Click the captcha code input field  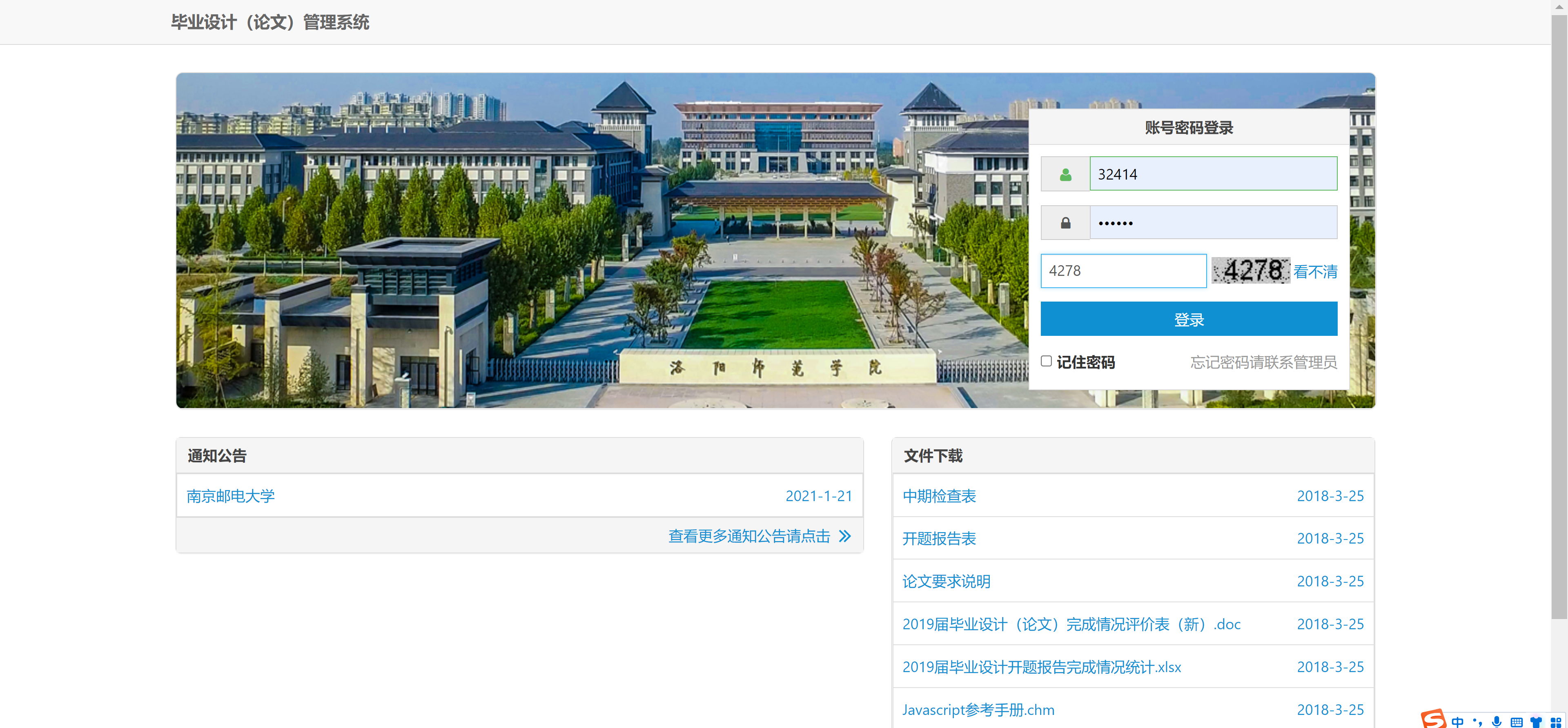(x=1123, y=271)
